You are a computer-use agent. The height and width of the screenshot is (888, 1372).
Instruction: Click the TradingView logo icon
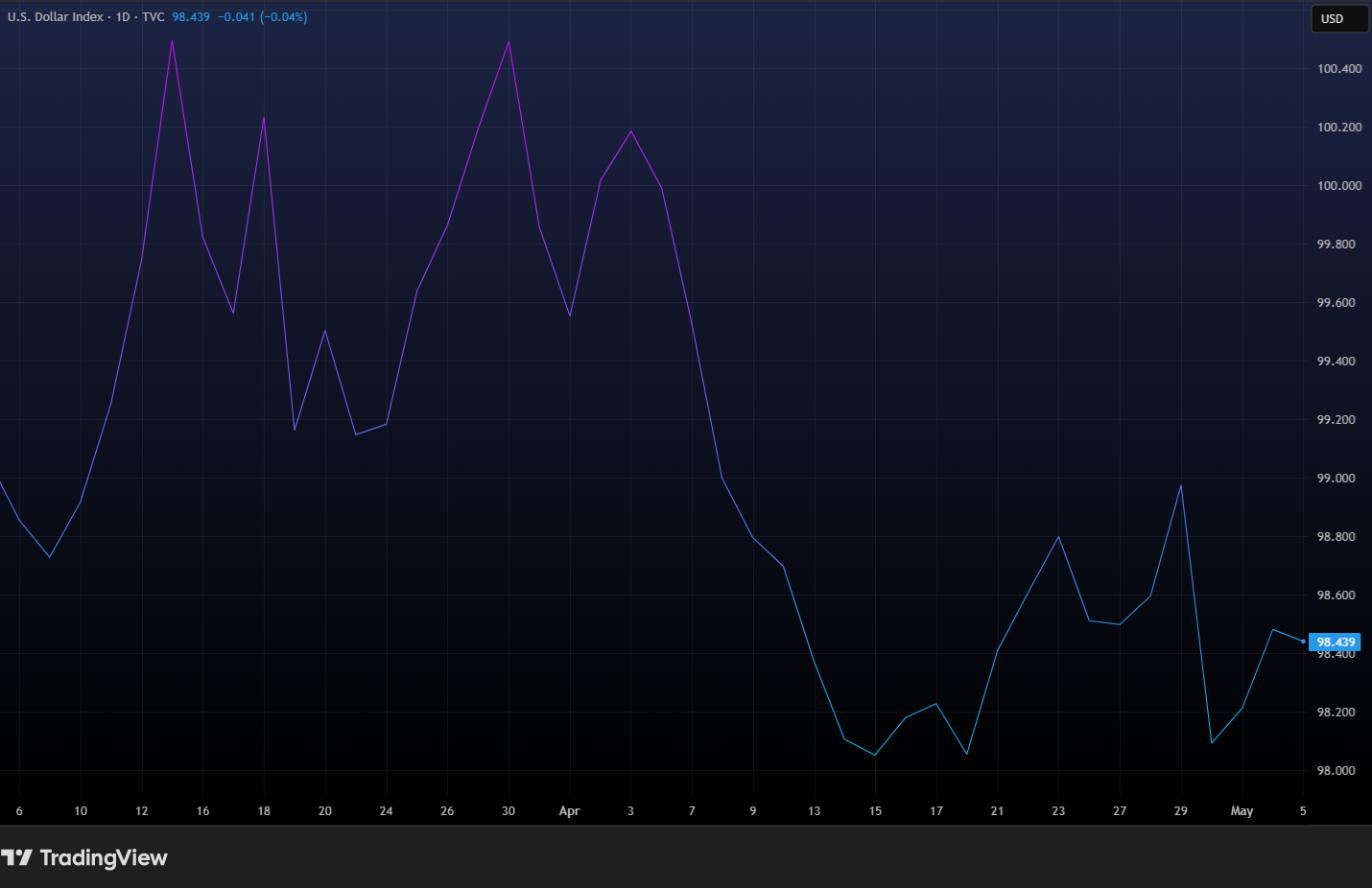click(16, 857)
